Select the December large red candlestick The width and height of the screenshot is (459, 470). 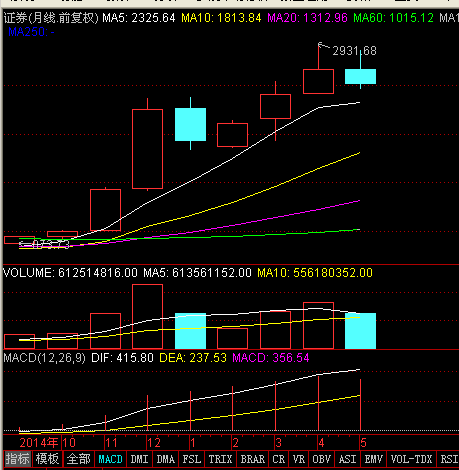[147, 149]
